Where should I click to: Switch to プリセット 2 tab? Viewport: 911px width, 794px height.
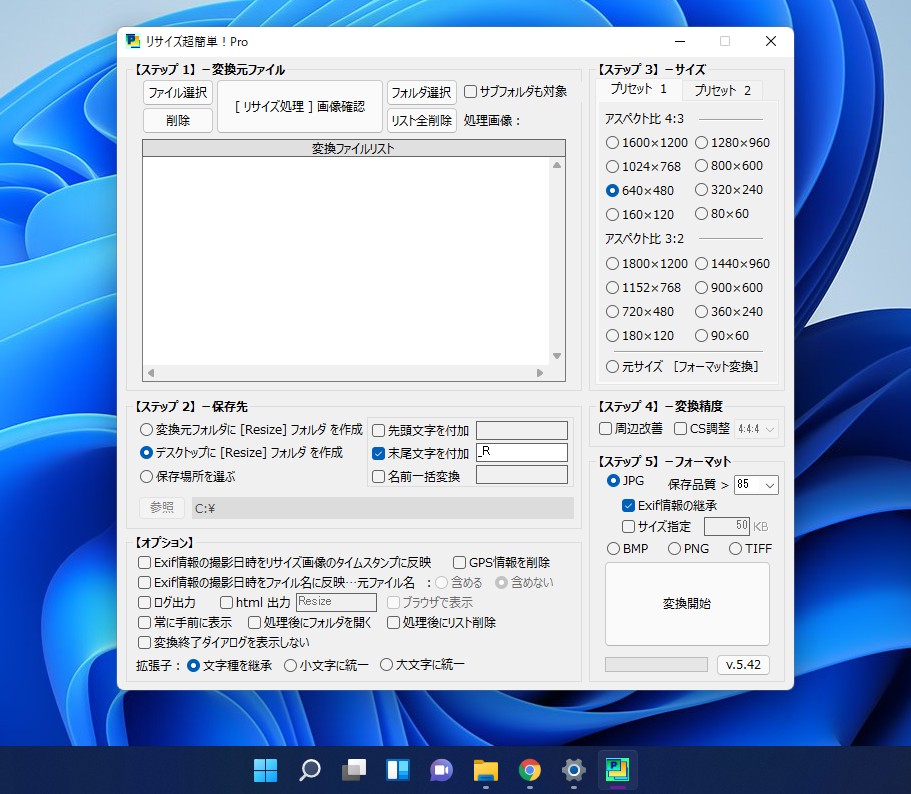(x=722, y=90)
